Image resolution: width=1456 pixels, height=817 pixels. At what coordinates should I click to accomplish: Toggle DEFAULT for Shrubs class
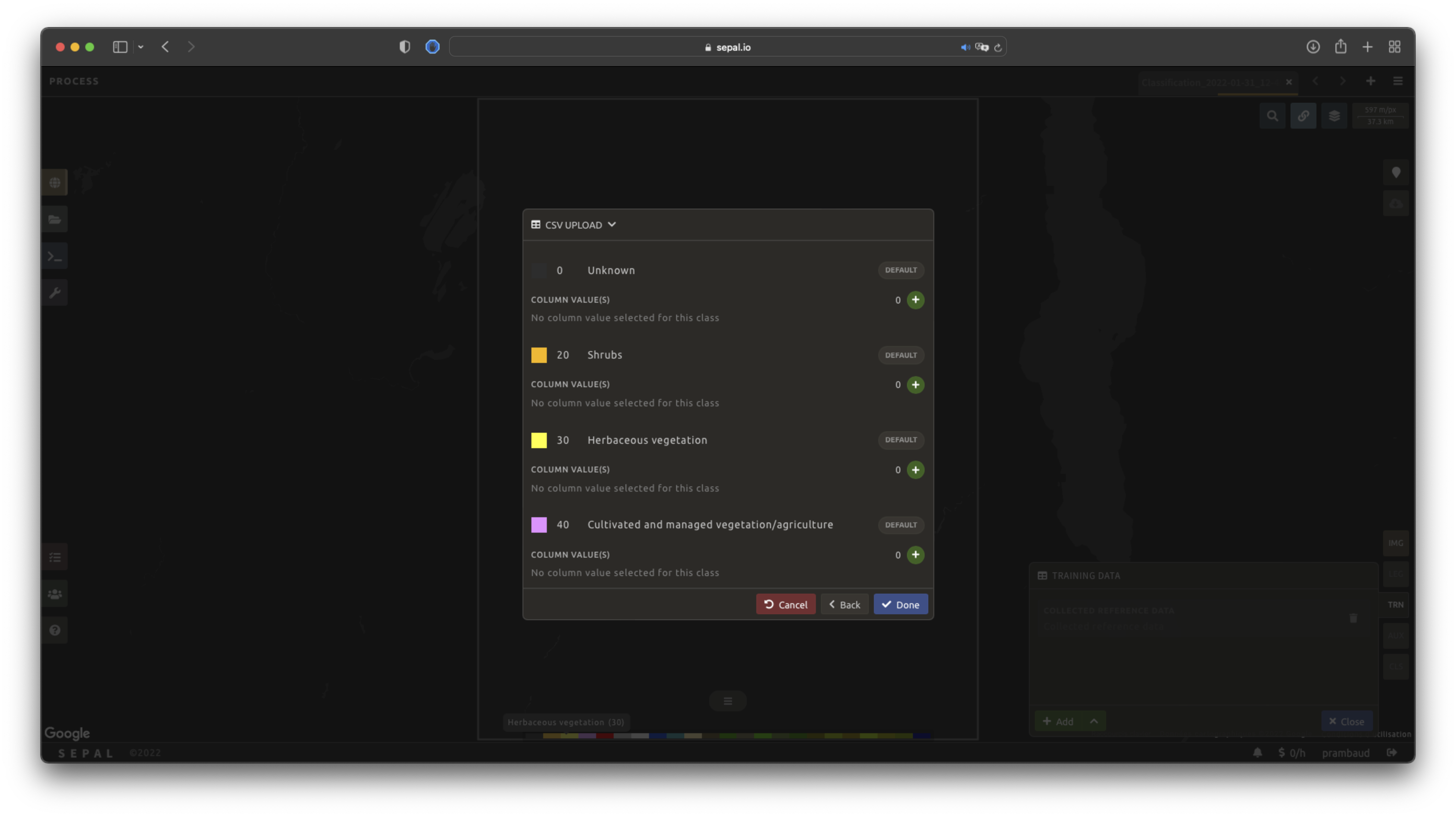[900, 355]
